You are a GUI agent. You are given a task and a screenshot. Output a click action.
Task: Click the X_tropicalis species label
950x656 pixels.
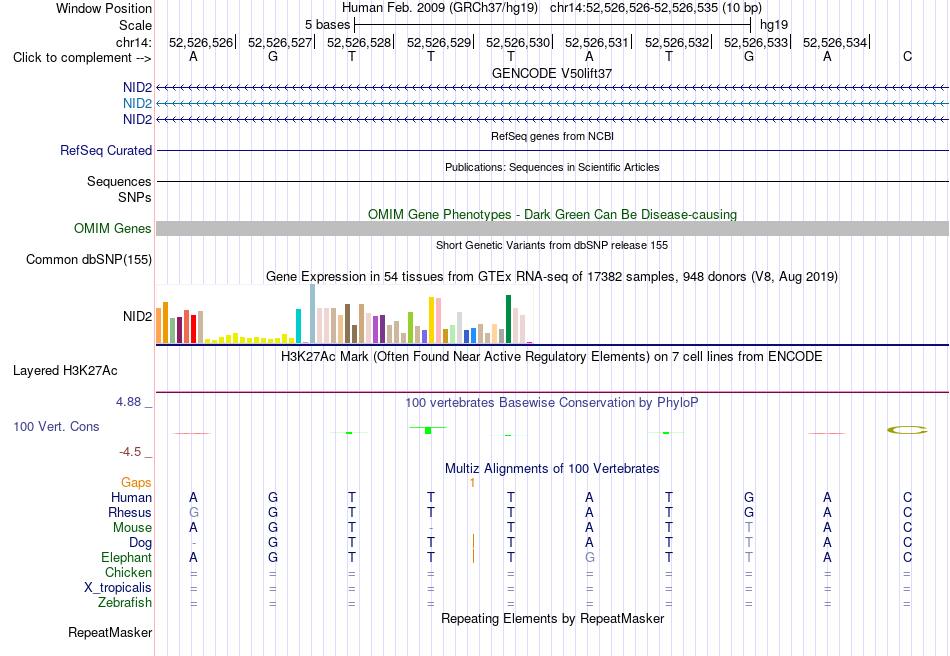118,588
